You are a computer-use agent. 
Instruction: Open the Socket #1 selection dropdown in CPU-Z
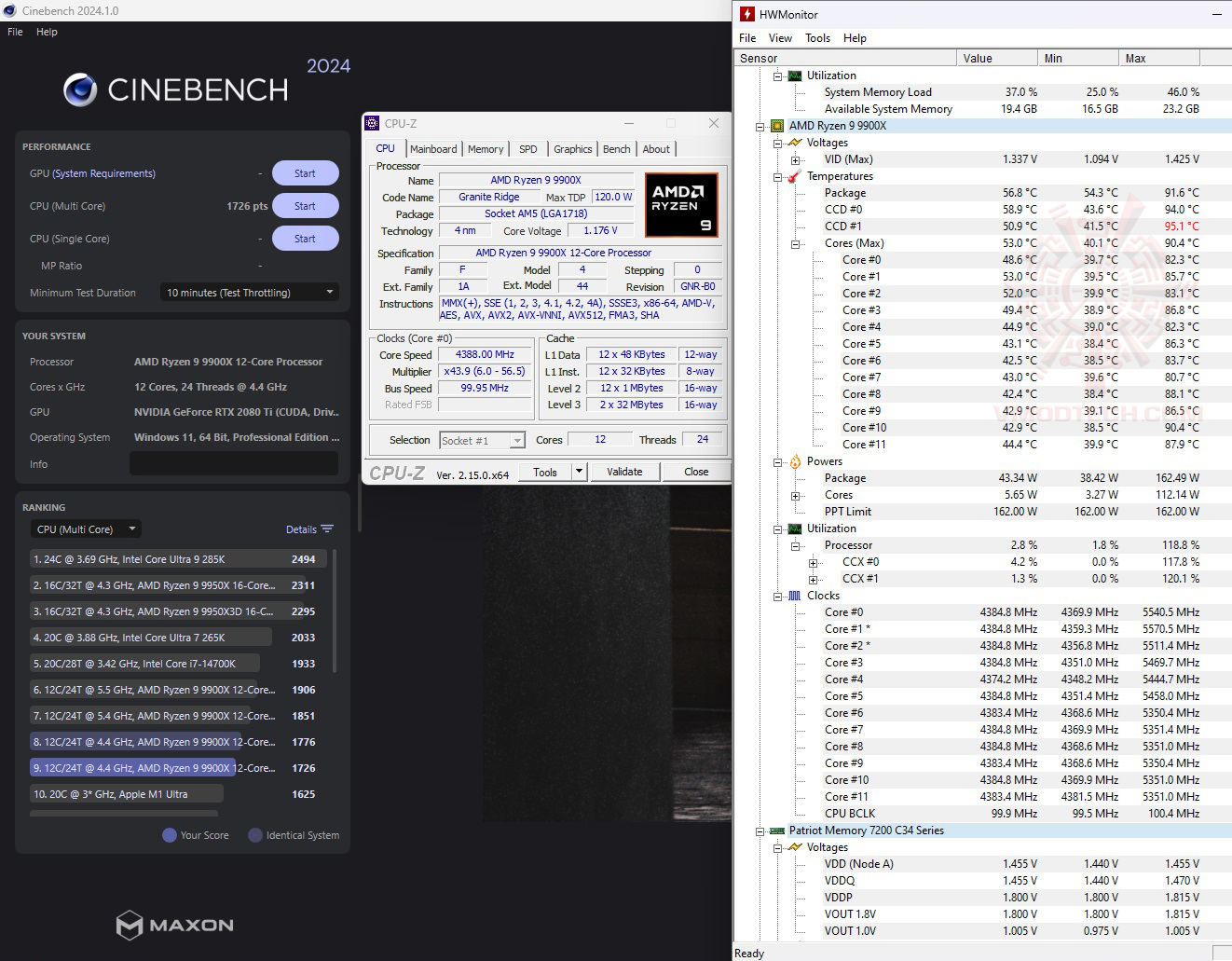(x=482, y=440)
